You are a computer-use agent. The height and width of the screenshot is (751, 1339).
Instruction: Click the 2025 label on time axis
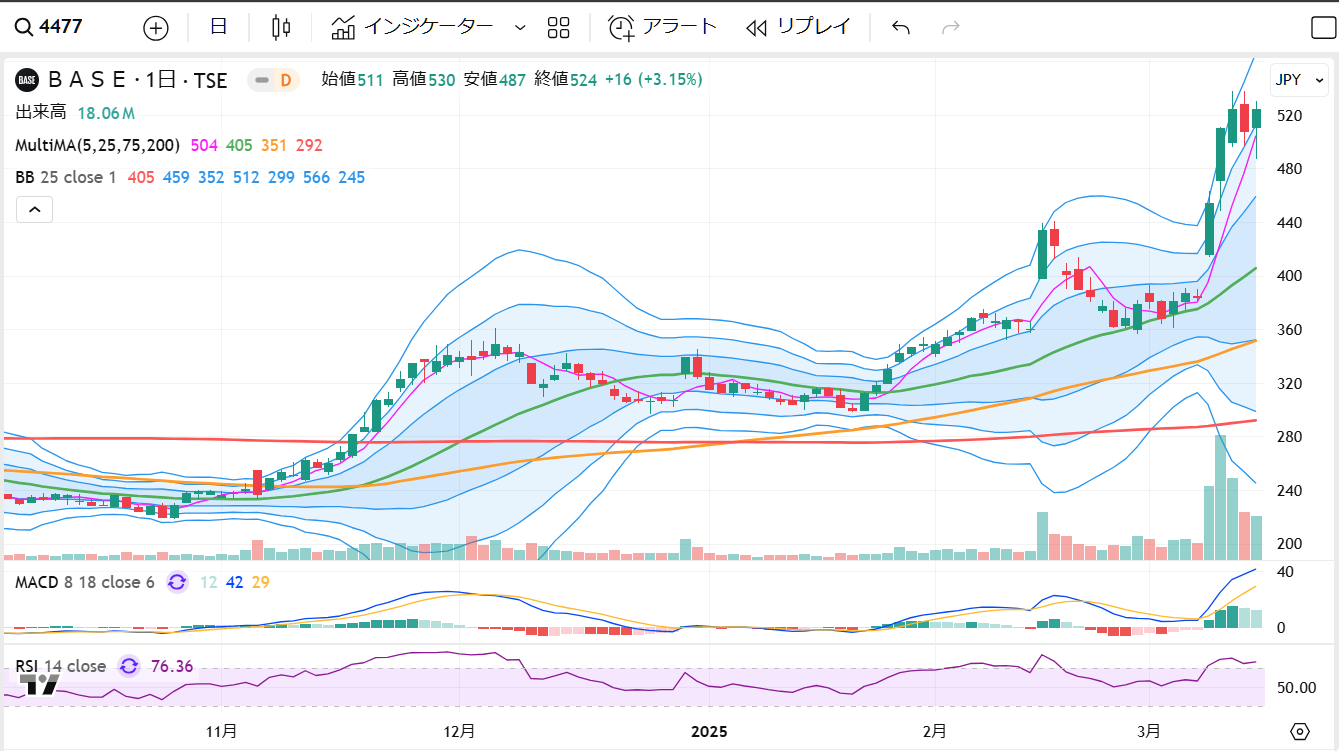(709, 731)
